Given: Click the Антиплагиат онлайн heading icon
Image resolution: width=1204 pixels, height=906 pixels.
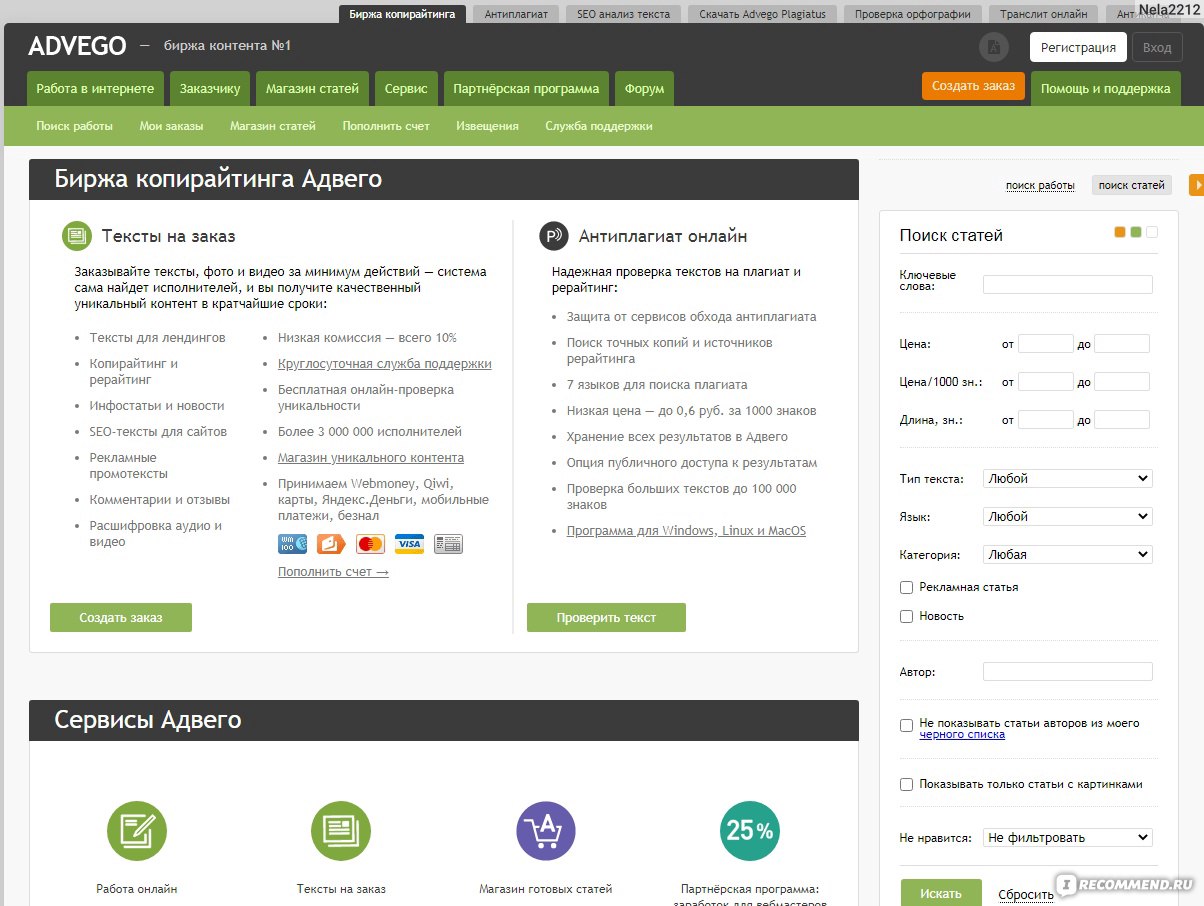Looking at the screenshot, I should (x=554, y=236).
